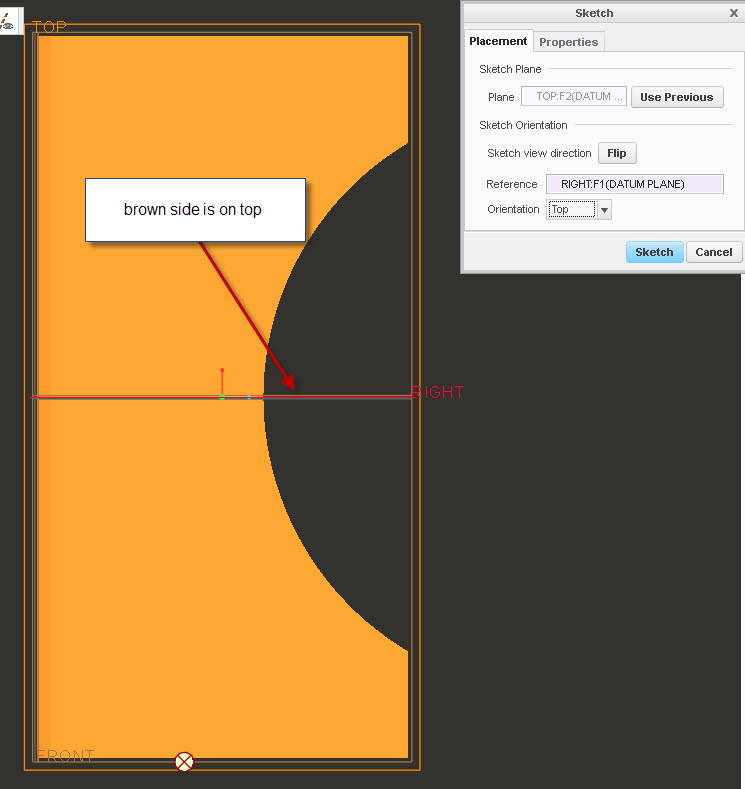Image resolution: width=745 pixels, height=789 pixels.
Task: Click the Use Previous button
Action: [677, 97]
